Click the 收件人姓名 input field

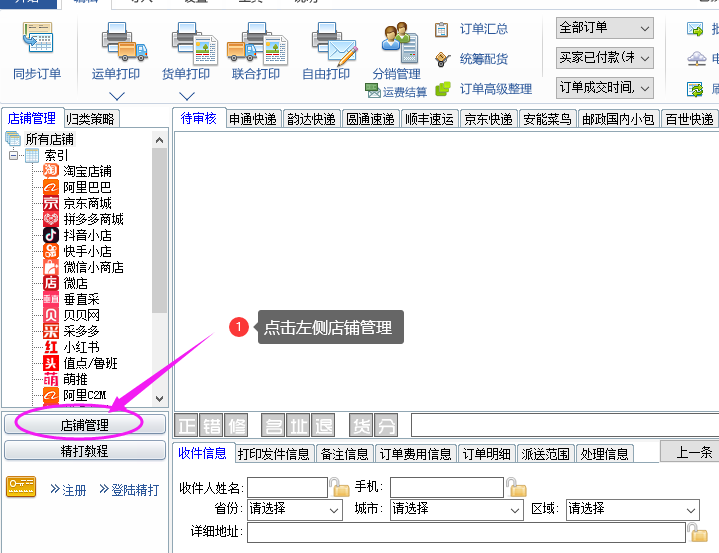tap(287, 488)
